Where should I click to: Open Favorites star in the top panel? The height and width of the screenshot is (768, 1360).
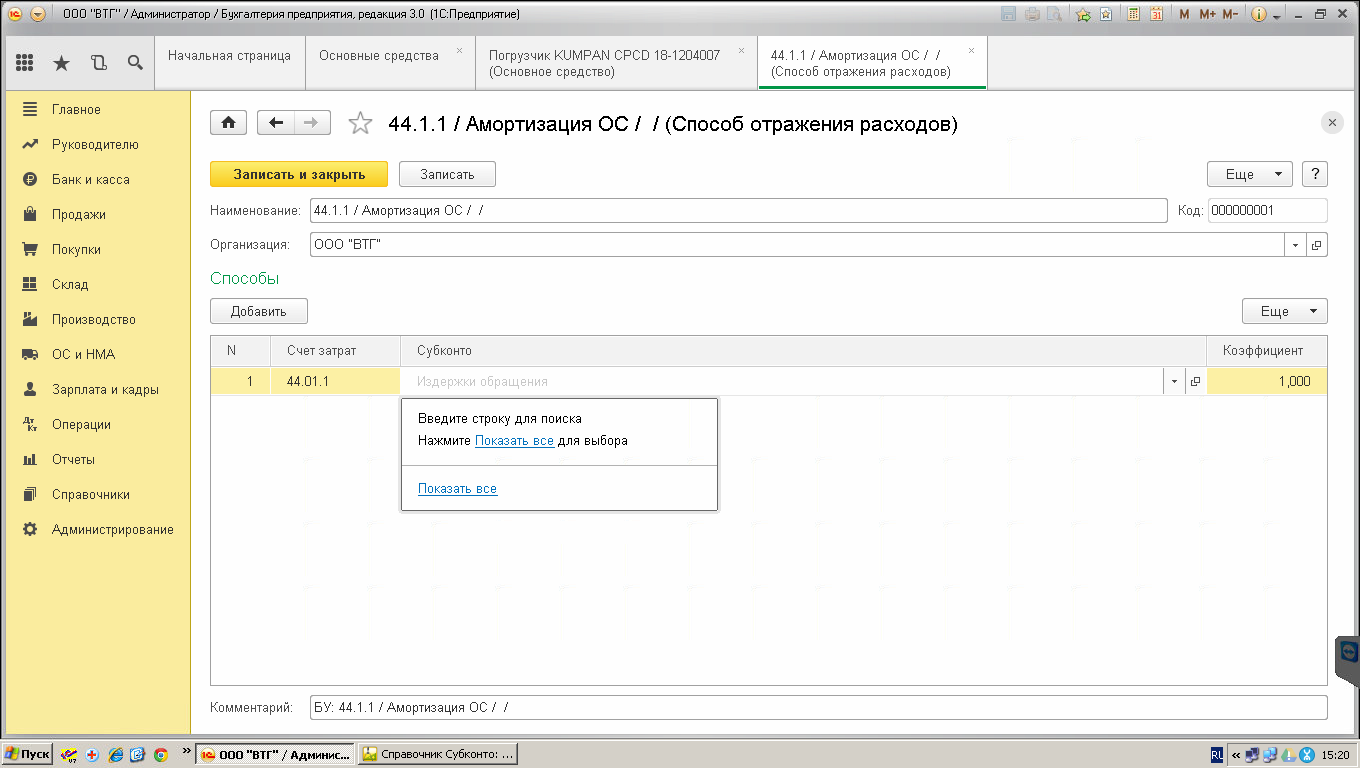point(62,63)
